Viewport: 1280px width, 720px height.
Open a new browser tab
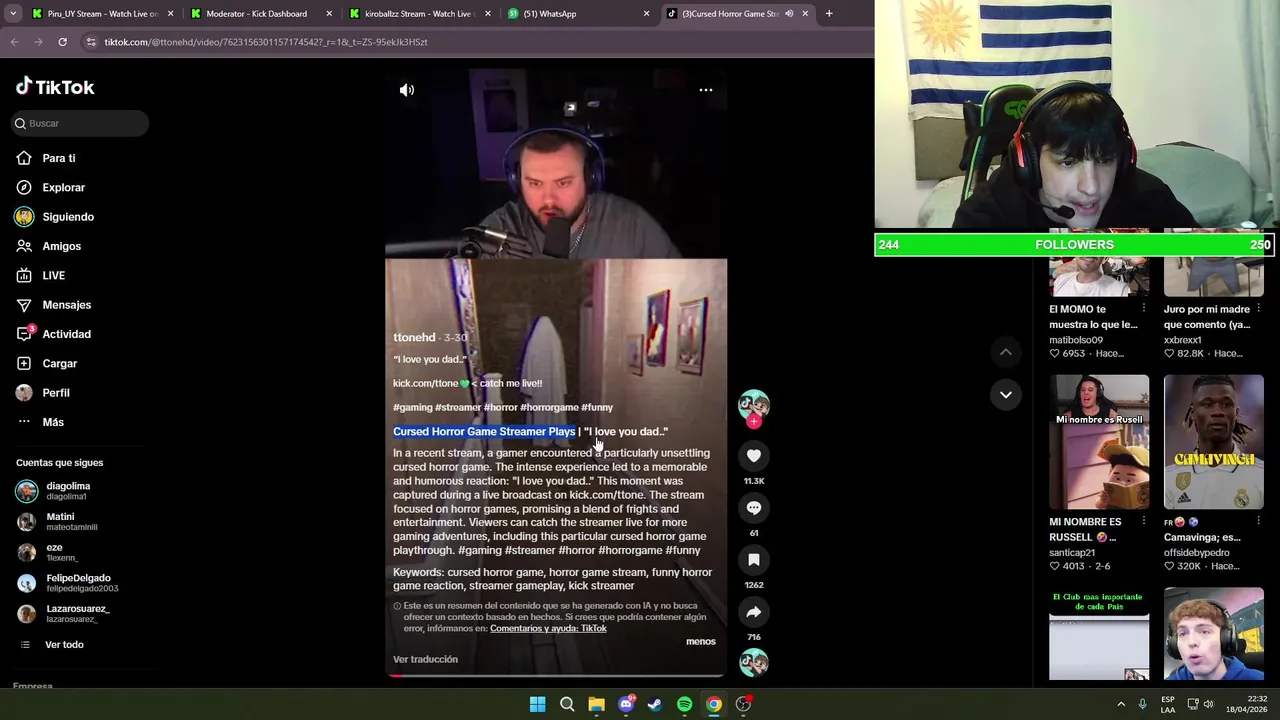[829, 14]
